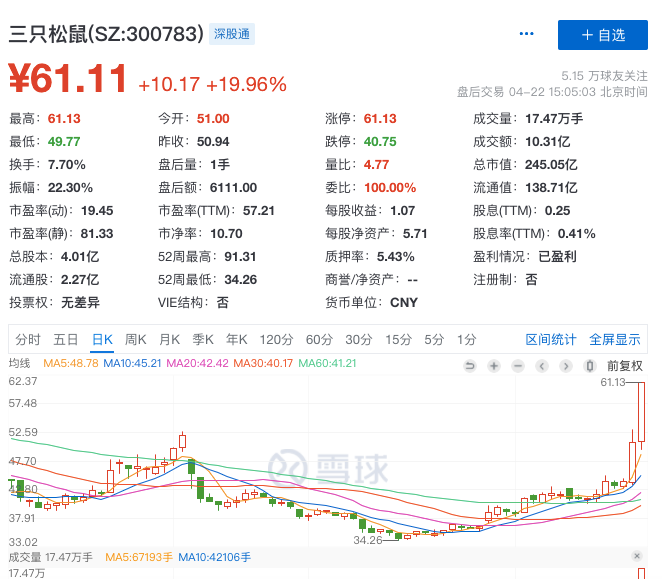This screenshot has height=579, width=662.
Task: Zoom out chart with minus icon
Action: coord(518,366)
